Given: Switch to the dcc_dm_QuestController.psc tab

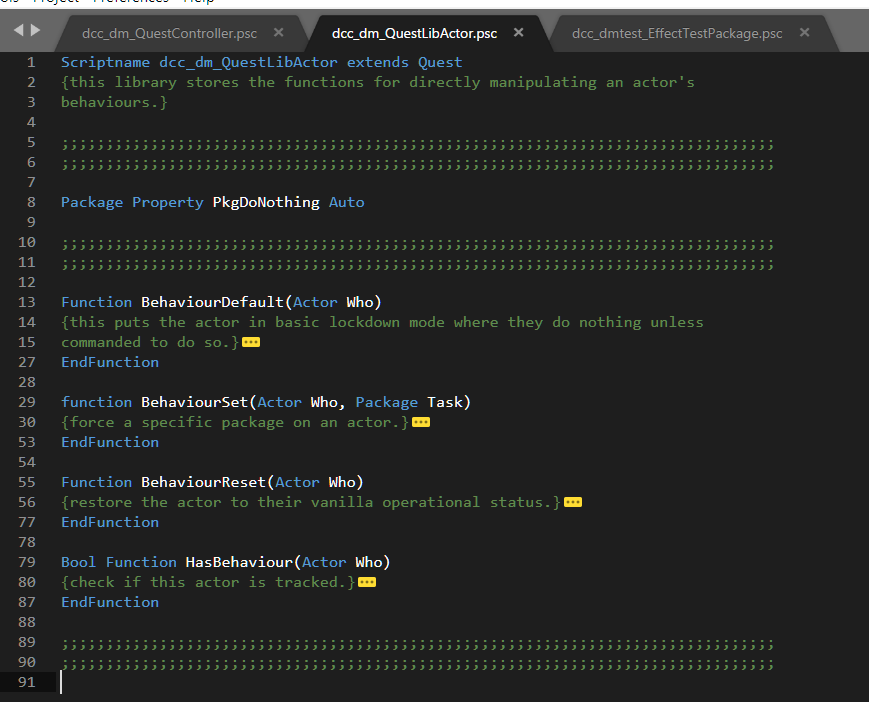Looking at the screenshot, I should point(172,31).
